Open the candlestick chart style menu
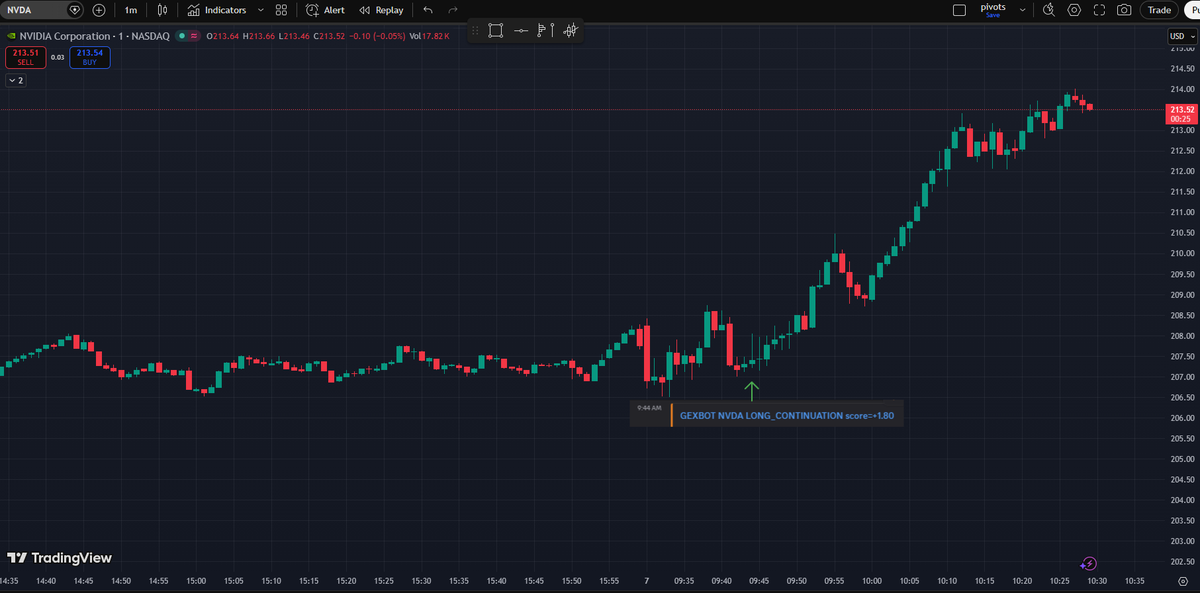 click(163, 10)
